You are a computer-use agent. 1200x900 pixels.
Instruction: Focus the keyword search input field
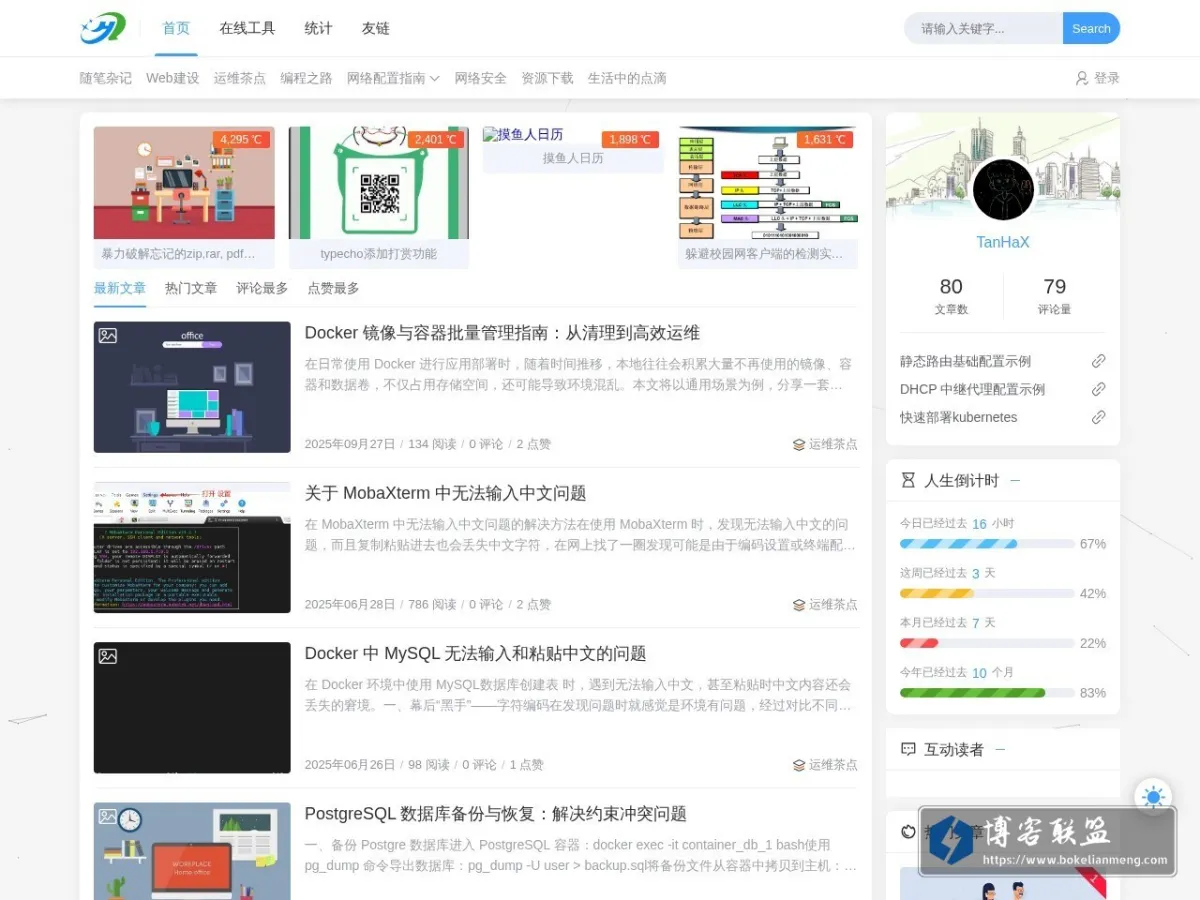[x=984, y=28]
